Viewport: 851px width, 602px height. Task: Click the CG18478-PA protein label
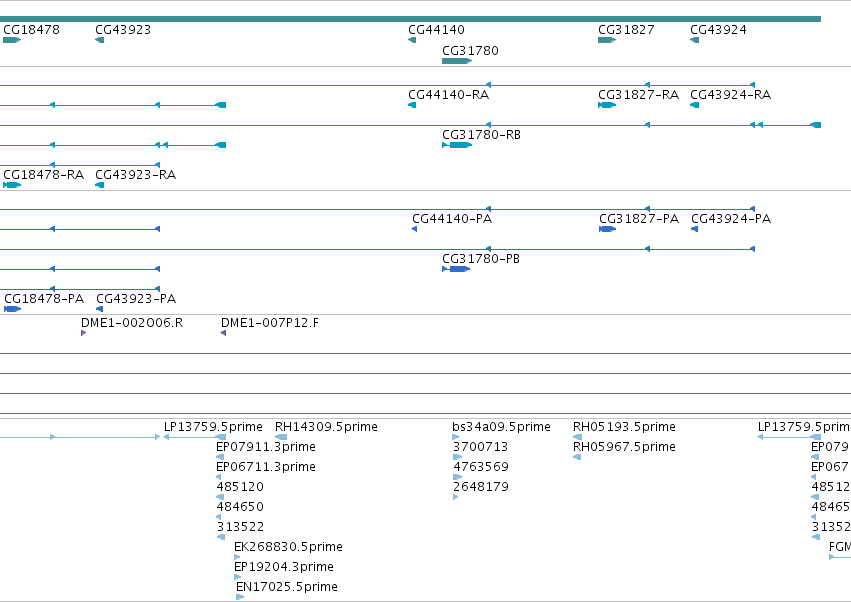point(44,299)
